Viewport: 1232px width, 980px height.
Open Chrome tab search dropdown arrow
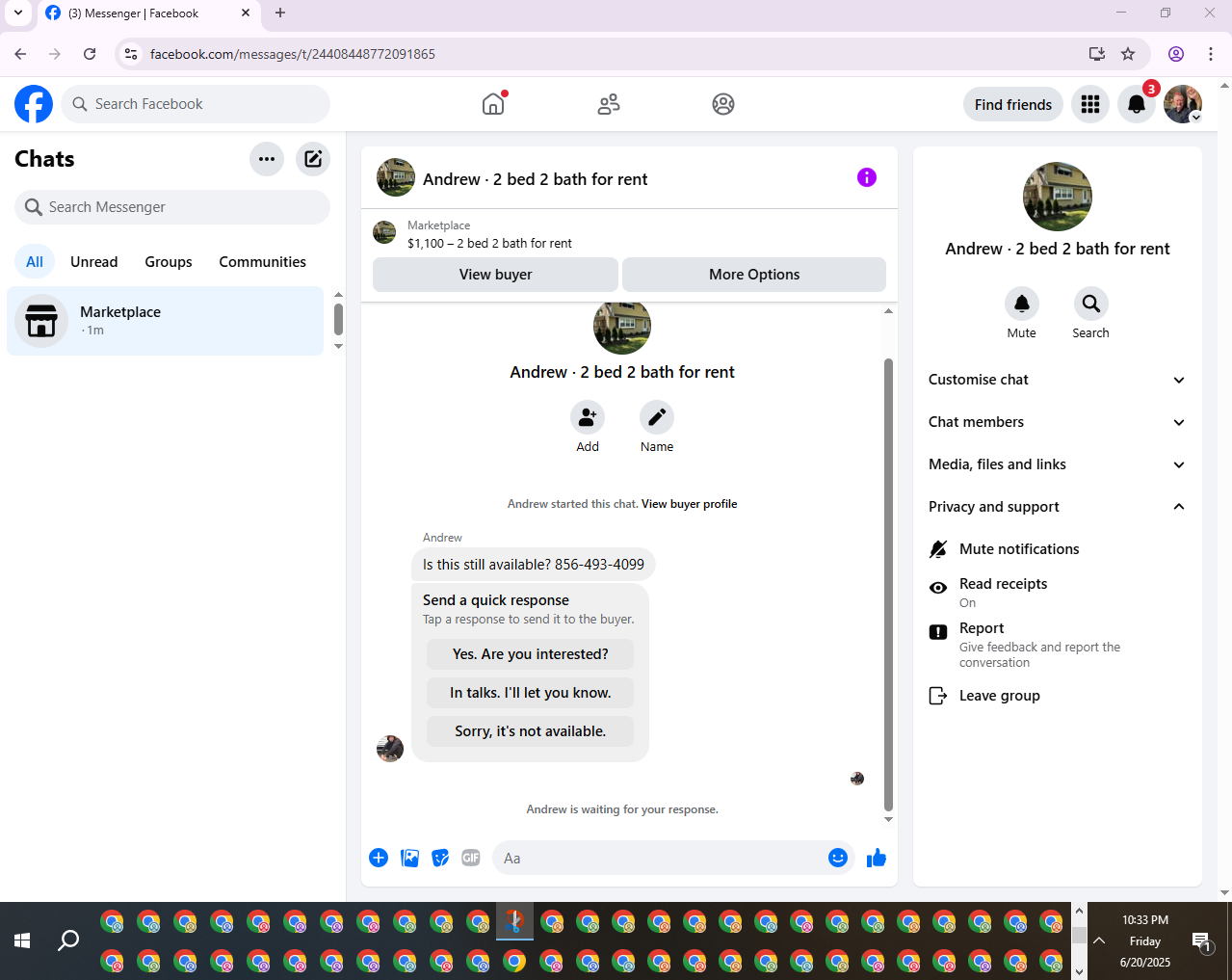point(17,13)
